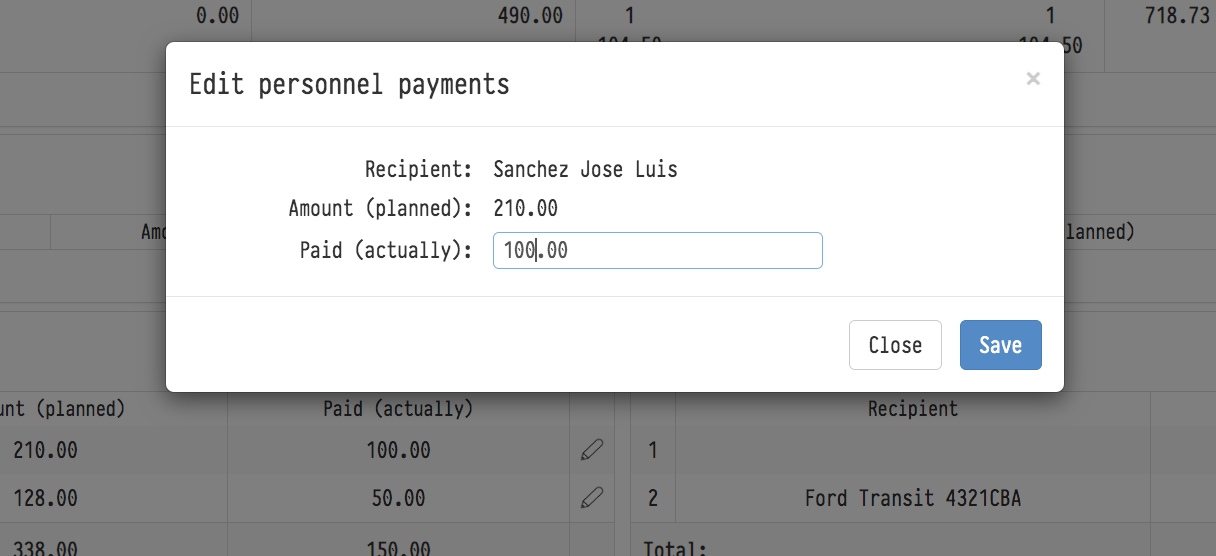Click the pencil edit icon in the 50.00 row
1216x556 pixels.
pyautogui.click(x=592, y=498)
